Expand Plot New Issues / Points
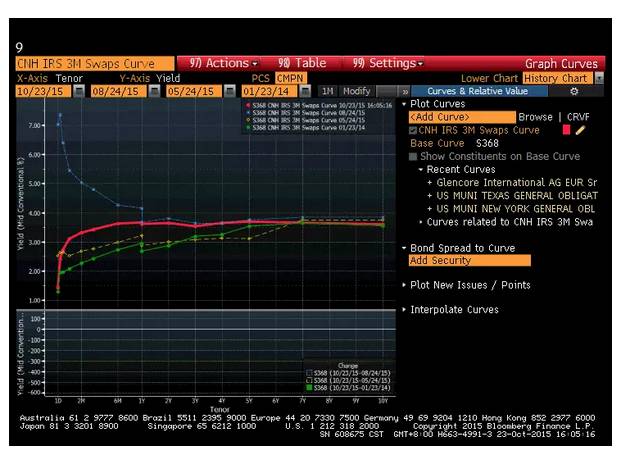Viewport: 624px width, 456px height. coord(404,285)
